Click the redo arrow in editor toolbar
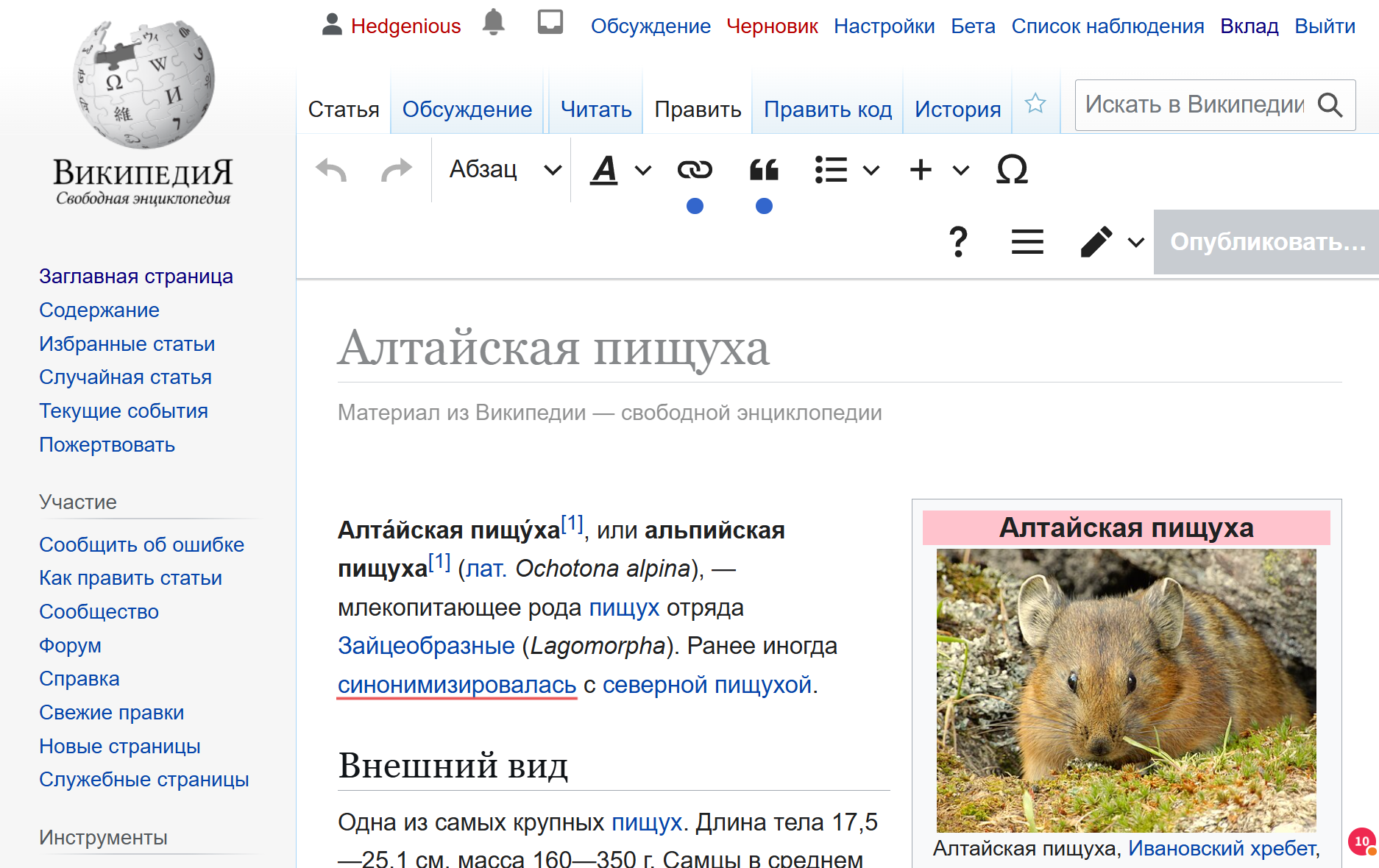Viewport: 1379px width, 868px height. (396, 170)
